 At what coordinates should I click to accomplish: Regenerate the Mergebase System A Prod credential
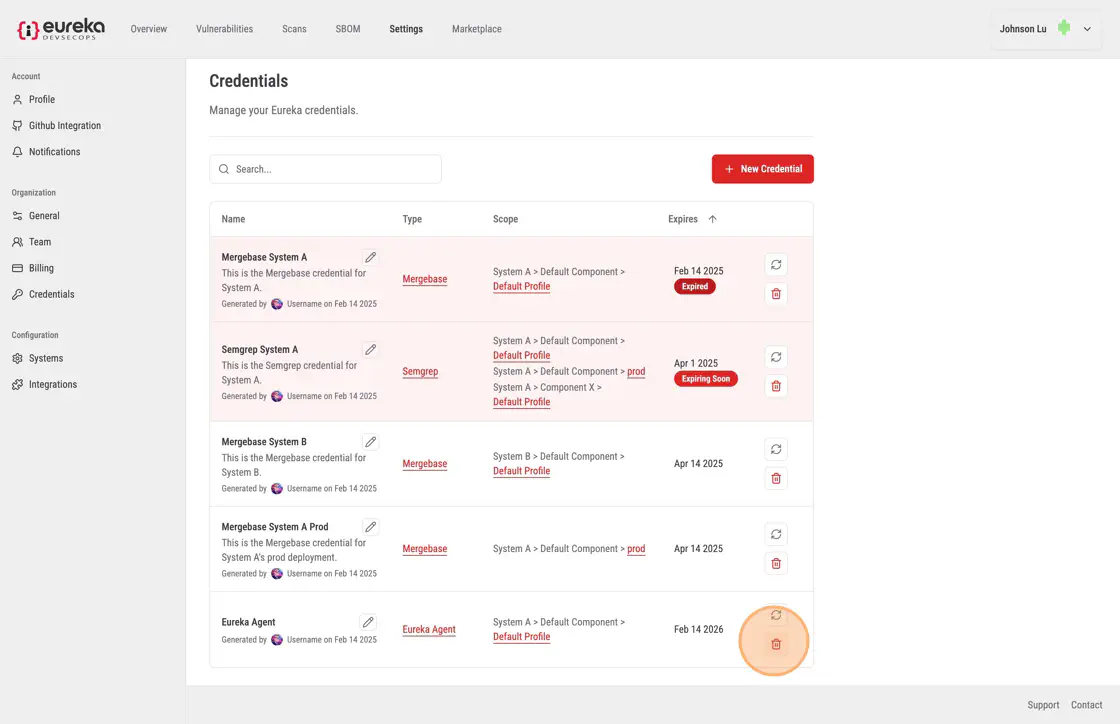coord(775,534)
